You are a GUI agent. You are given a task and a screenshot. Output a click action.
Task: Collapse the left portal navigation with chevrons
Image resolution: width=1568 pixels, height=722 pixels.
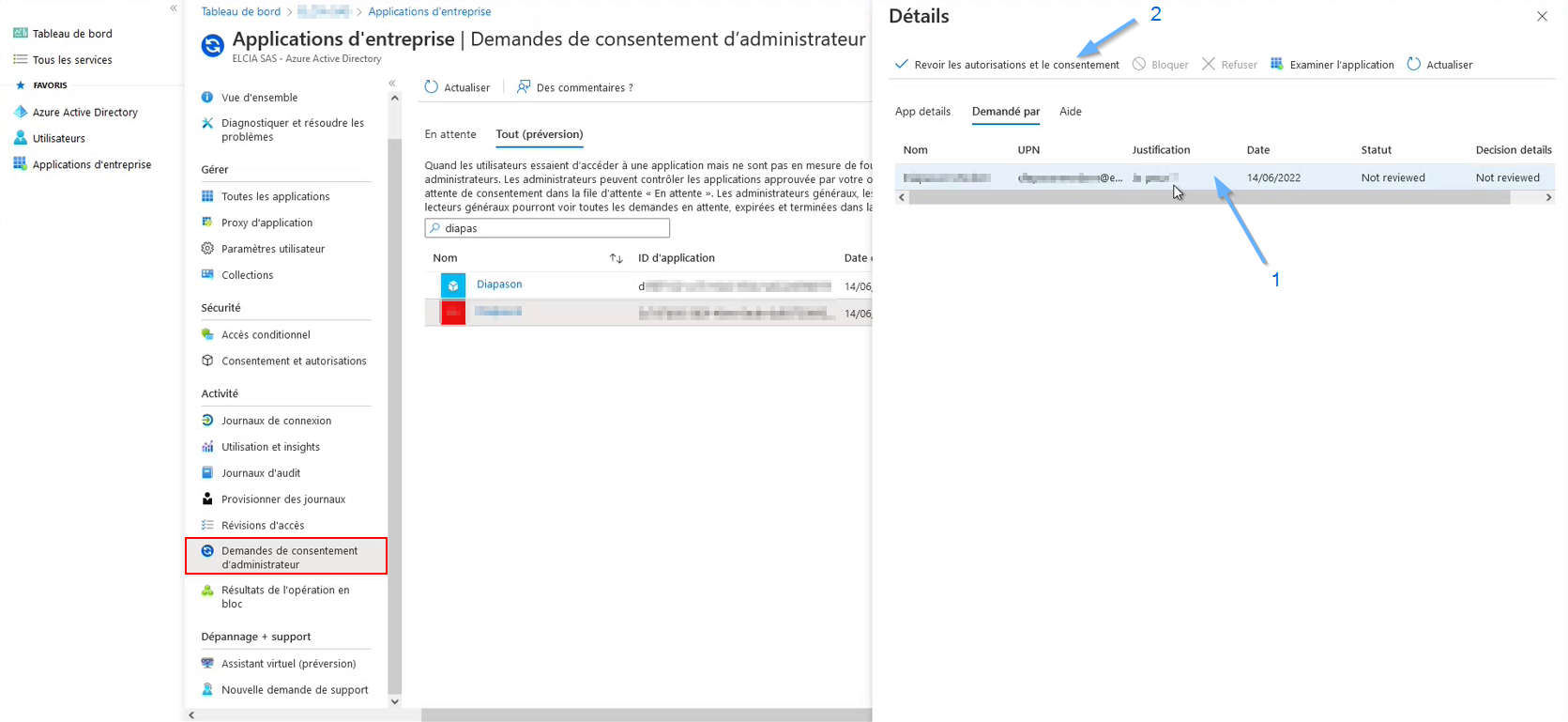[x=174, y=8]
